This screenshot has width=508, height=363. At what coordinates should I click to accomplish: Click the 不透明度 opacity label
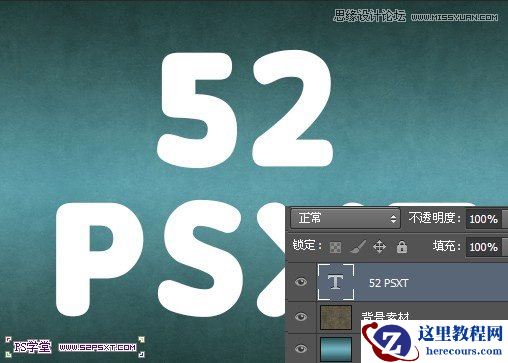click(x=434, y=218)
